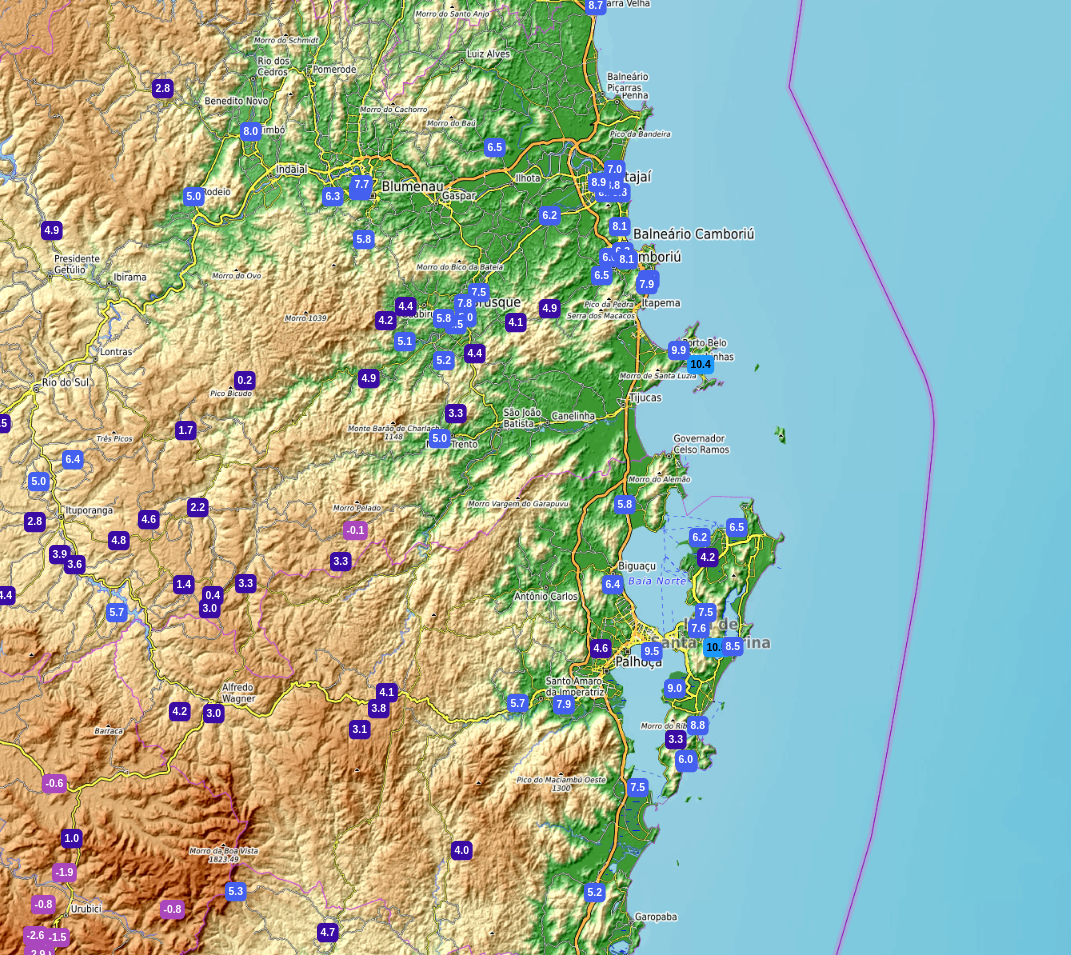Select the Baía Norte water label

point(657,581)
